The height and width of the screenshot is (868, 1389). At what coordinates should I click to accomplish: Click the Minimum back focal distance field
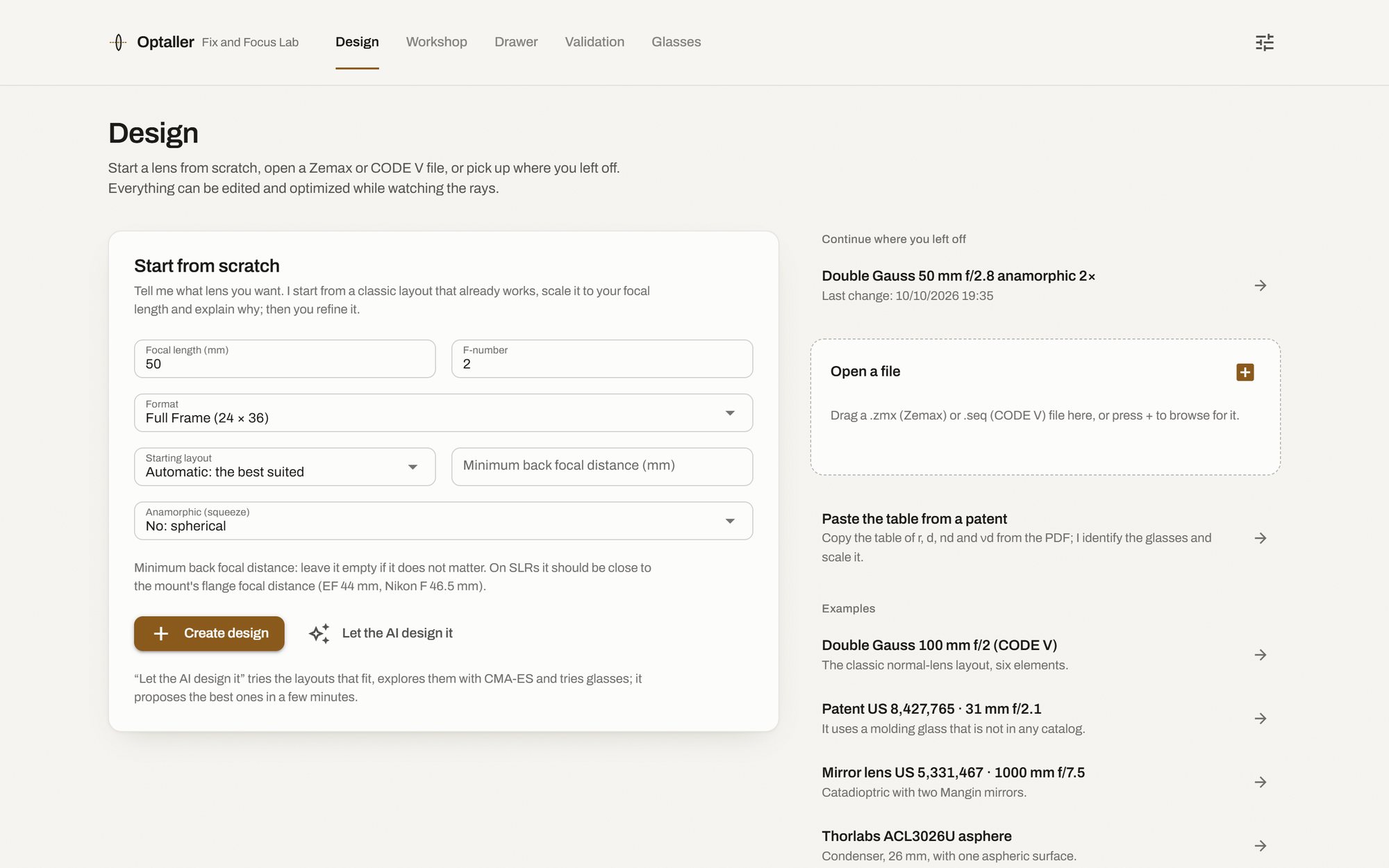coord(602,467)
